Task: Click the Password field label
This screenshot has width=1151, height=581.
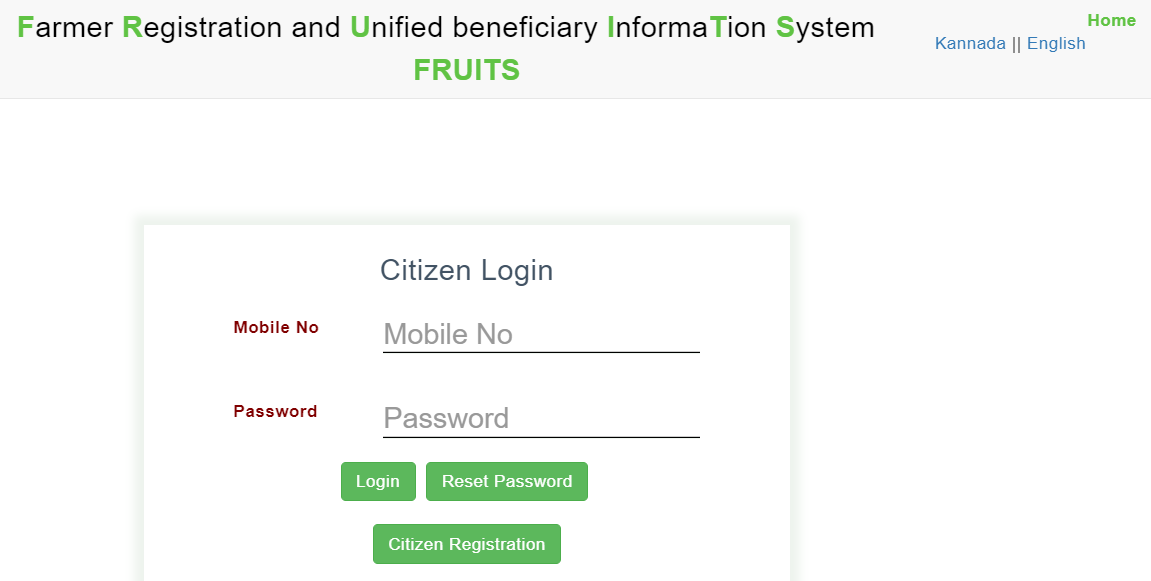Action: (x=275, y=411)
